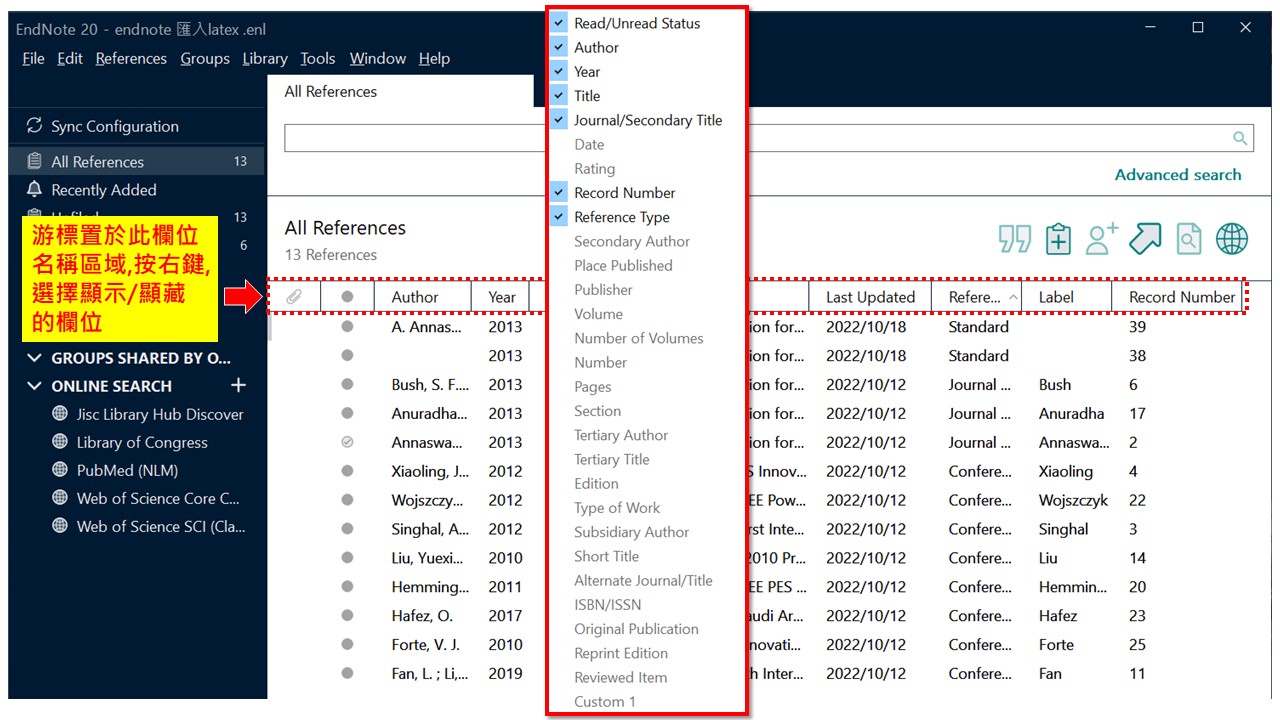Click the Export References arrow icon
The width and height of the screenshot is (1280, 720).
[1145, 239]
